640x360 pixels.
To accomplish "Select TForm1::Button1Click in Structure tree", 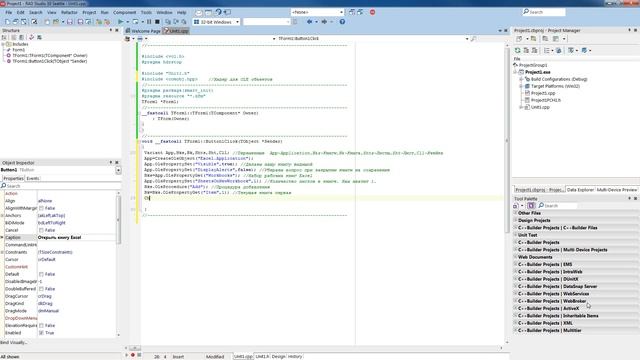I will click(x=49, y=61).
